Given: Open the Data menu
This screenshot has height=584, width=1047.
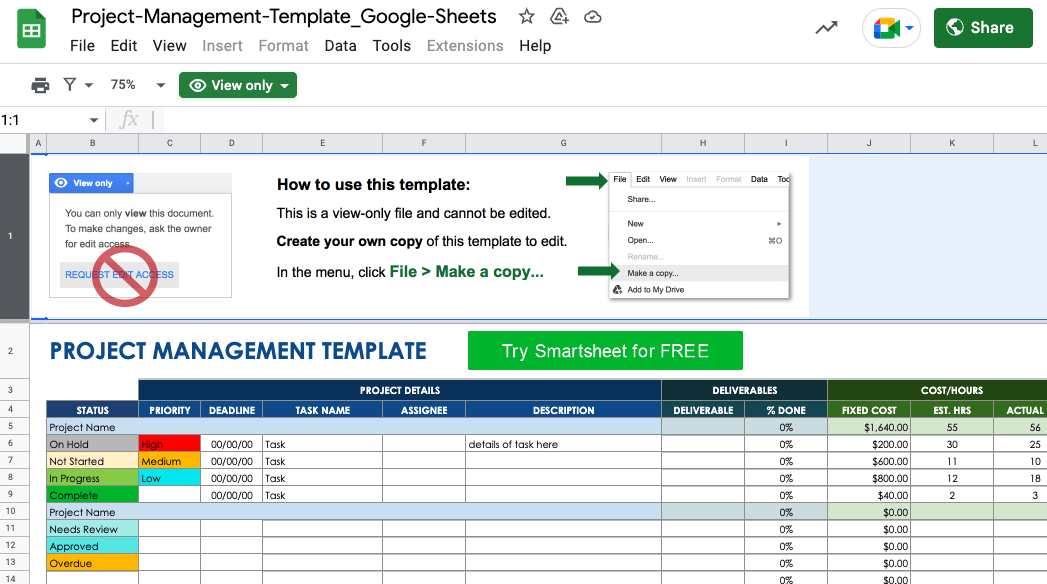Looking at the screenshot, I should [x=340, y=46].
